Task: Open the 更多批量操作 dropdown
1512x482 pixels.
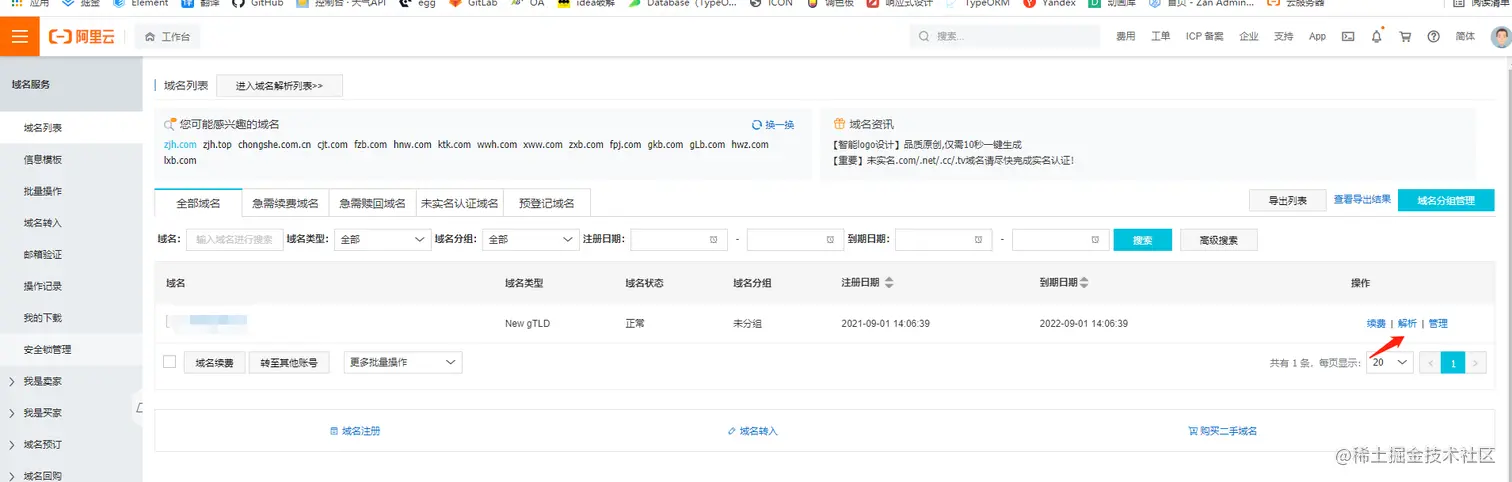Action: coord(403,362)
